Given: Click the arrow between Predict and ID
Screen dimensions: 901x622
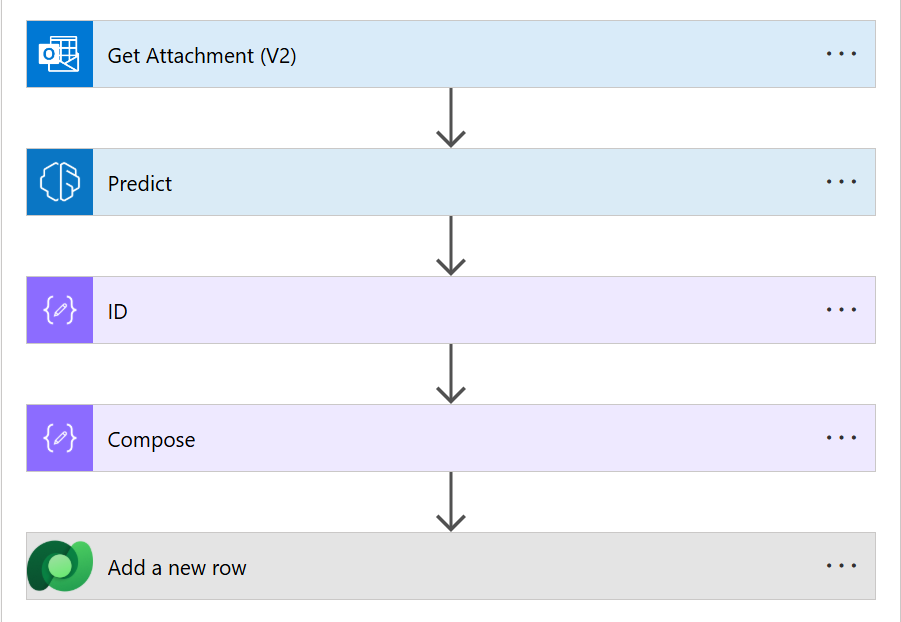Looking at the screenshot, I should [x=451, y=246].
